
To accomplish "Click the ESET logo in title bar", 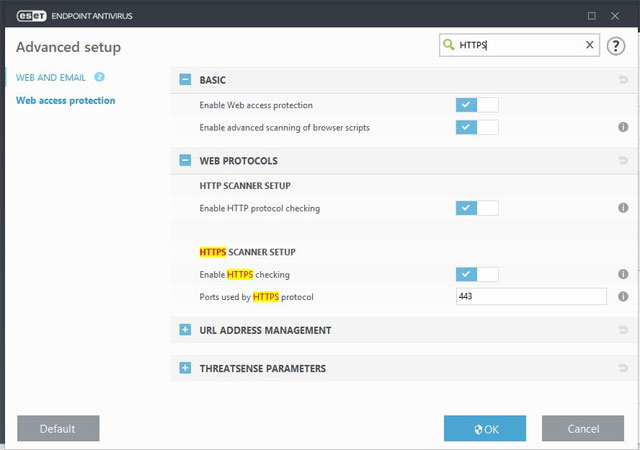I will (31, 16).
